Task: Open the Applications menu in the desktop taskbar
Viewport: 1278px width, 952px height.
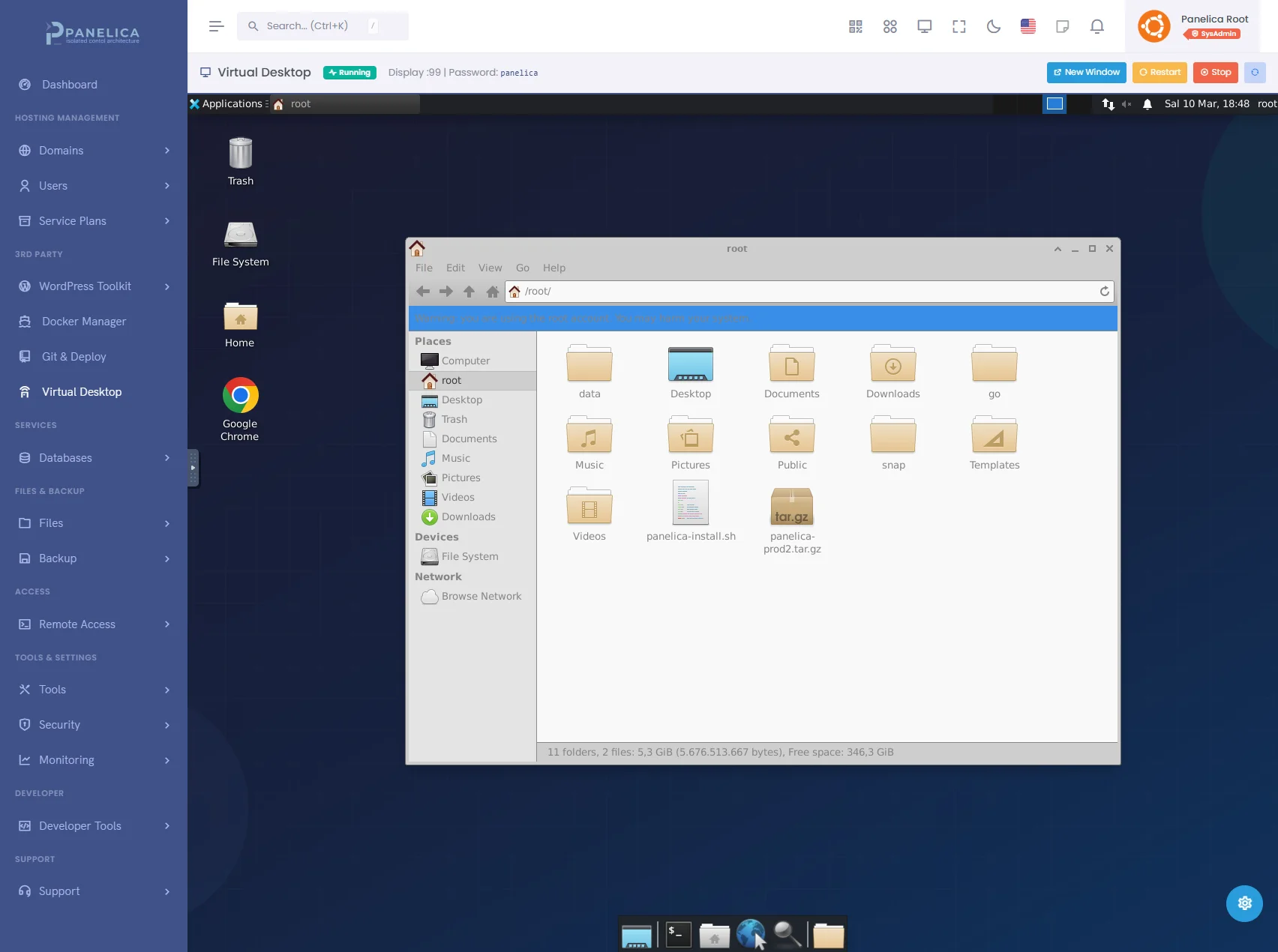Action: coord(227,103)
